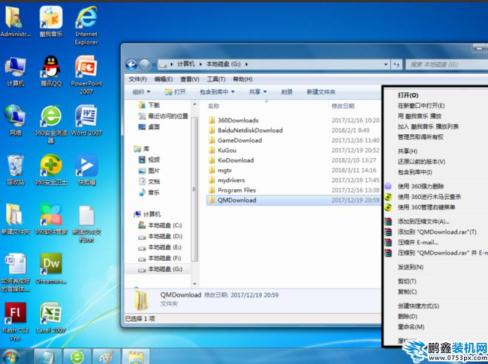The width and height of the screenshot is (488, 364).
Task: Click the Explorer back navigation arrow
Action: point(131,64)
